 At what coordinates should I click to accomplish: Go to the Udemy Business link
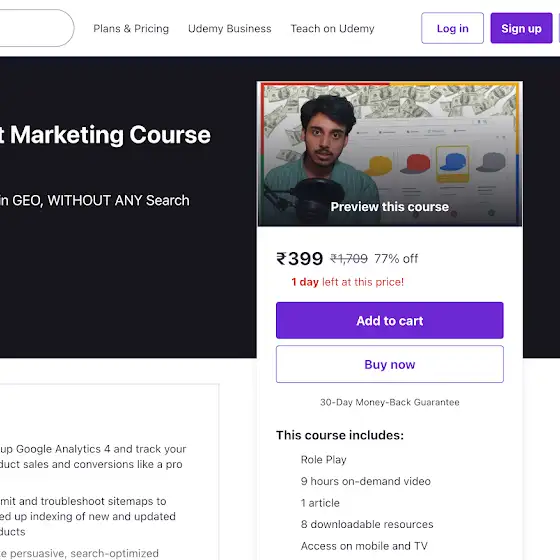[230, 29]
